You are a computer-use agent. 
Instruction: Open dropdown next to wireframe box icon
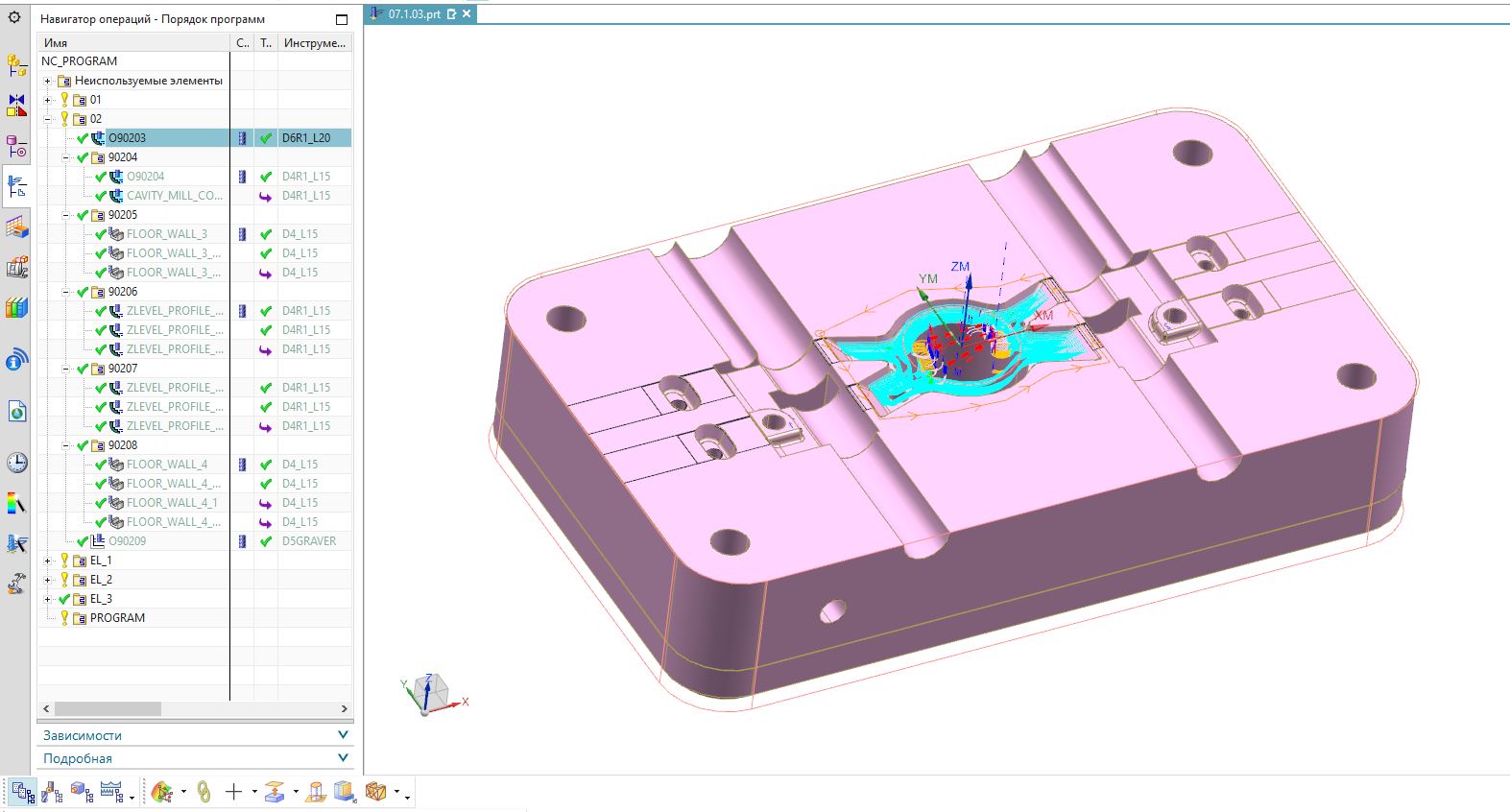[396, 793]
